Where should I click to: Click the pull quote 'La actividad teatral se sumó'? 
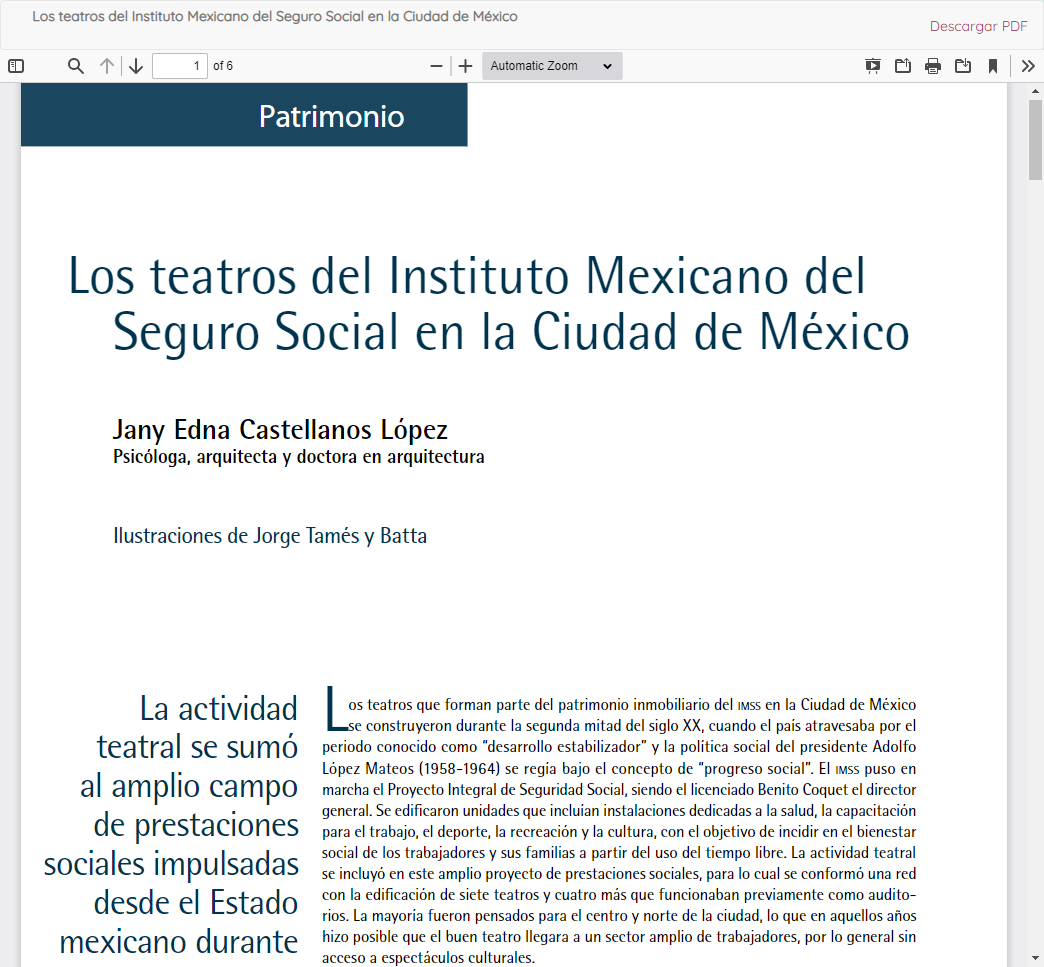pyautogui.click(x=197, y=728)
